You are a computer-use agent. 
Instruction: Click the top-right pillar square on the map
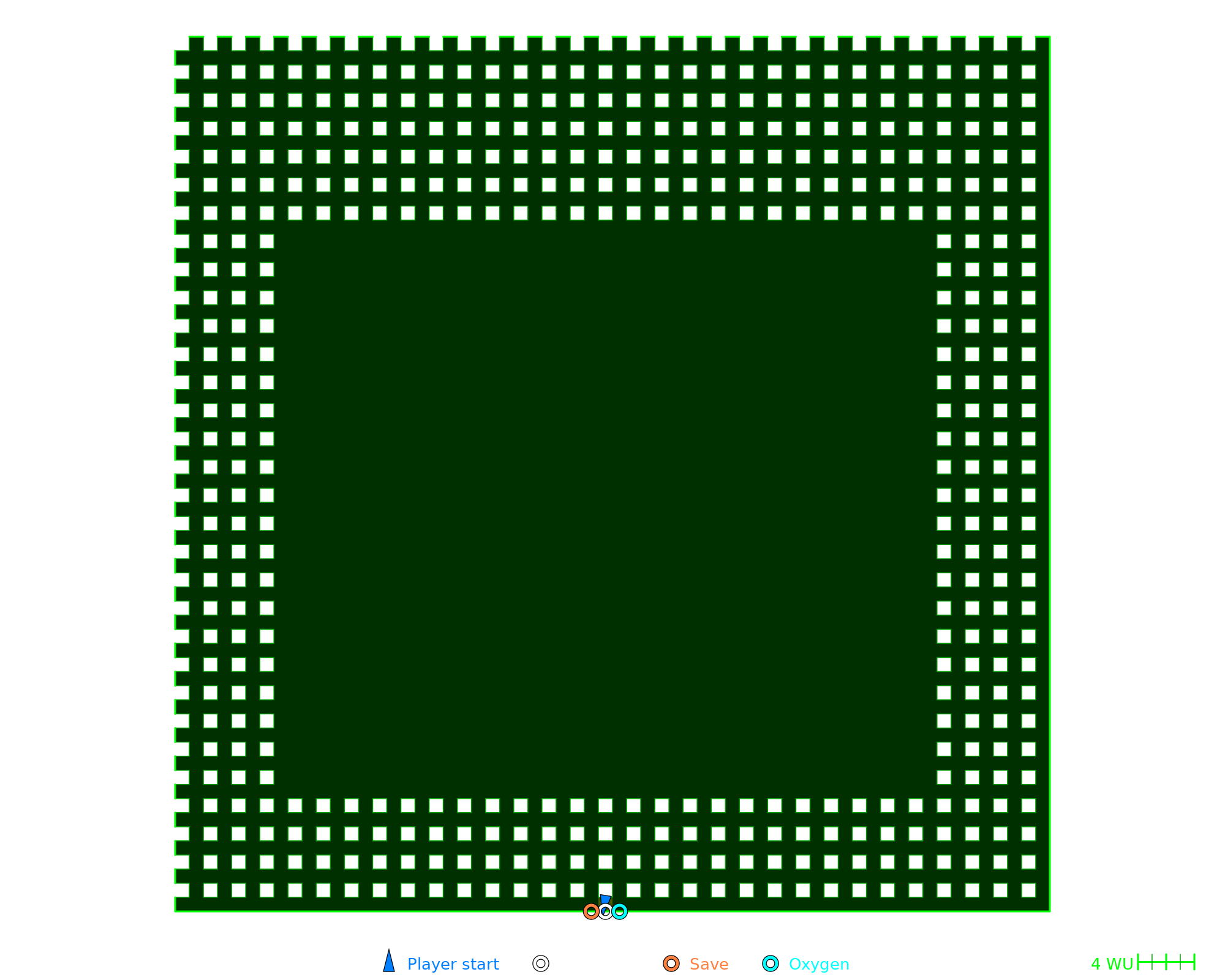pyautogui.click(x=1028, y=72)
